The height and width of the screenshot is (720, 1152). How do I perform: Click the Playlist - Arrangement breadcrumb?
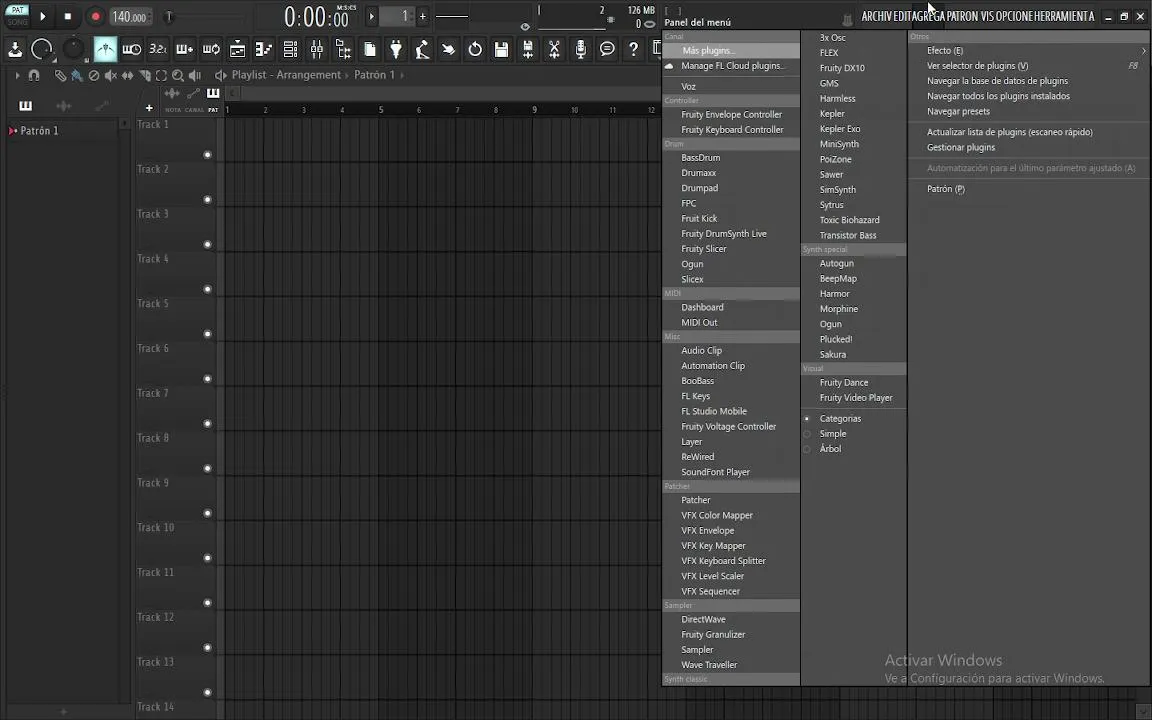click(286, 75)
